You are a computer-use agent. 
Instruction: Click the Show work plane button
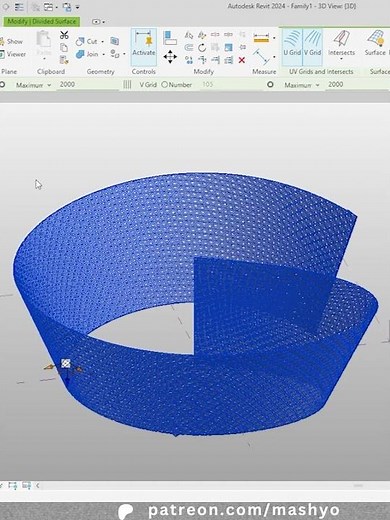point(11,42)
